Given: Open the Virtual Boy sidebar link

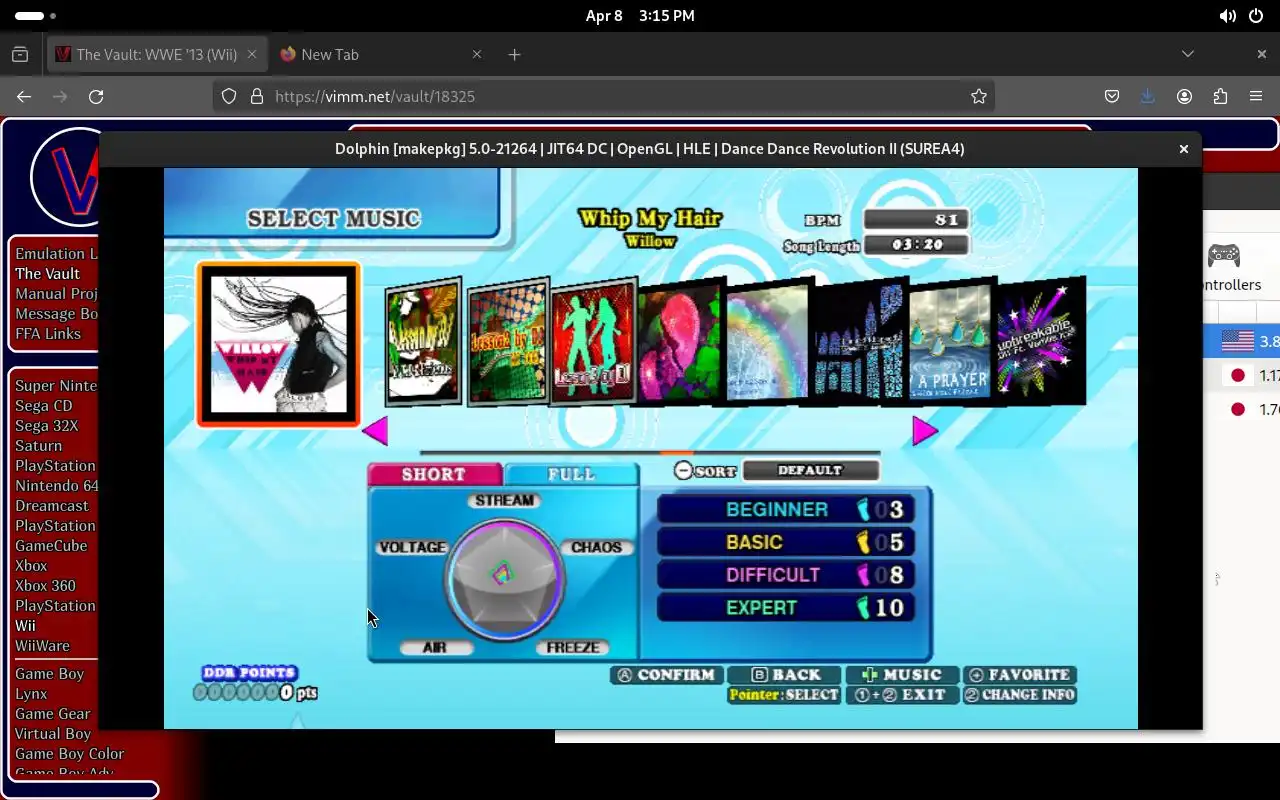Looking at the screenshot, I should 53,733.
